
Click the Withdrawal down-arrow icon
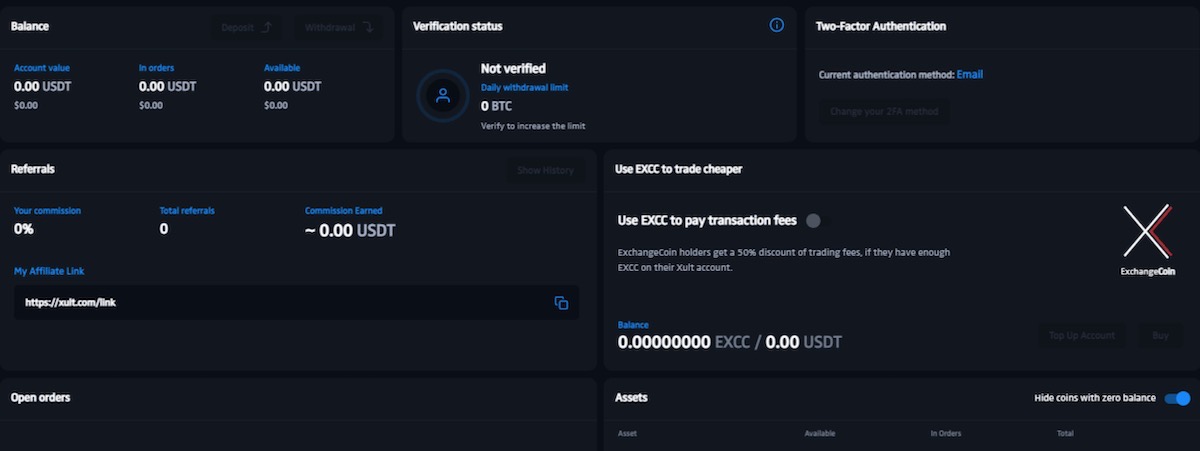pos(367,27)
